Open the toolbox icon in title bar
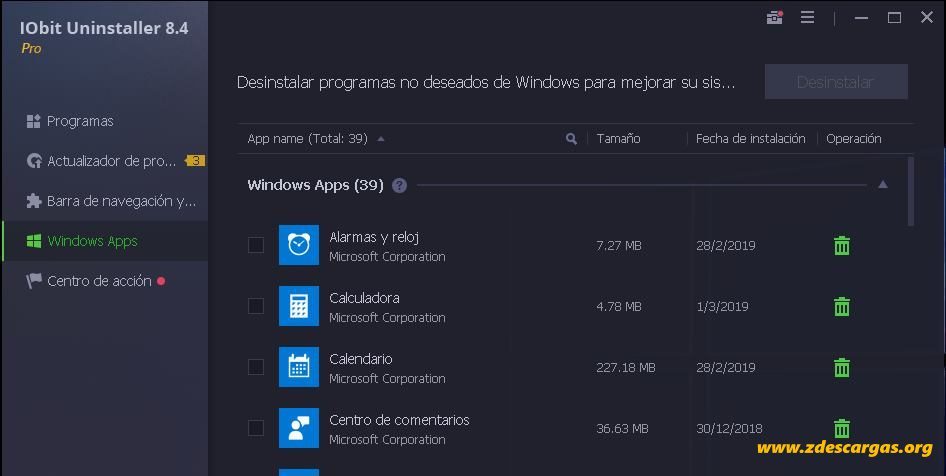This screenshot has width=946, height=476. click(775, 17)
